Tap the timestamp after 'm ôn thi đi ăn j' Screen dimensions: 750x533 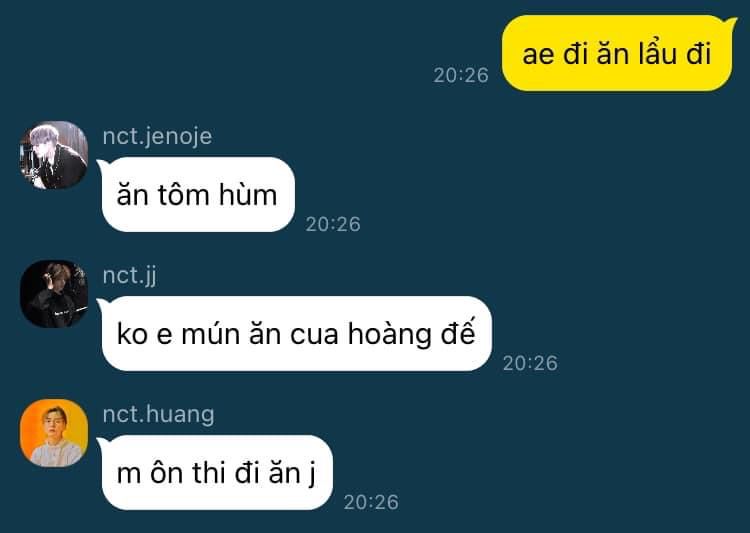tap(371, 502)
